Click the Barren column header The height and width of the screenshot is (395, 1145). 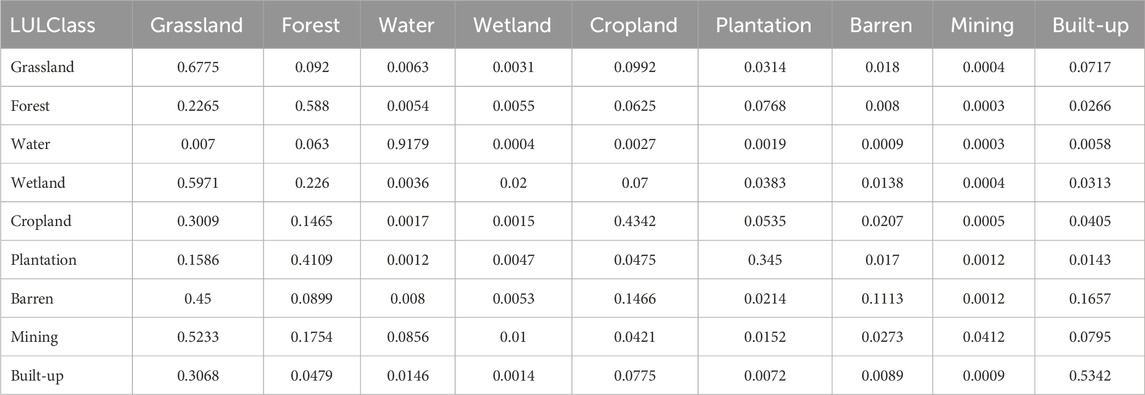point(881,25)
